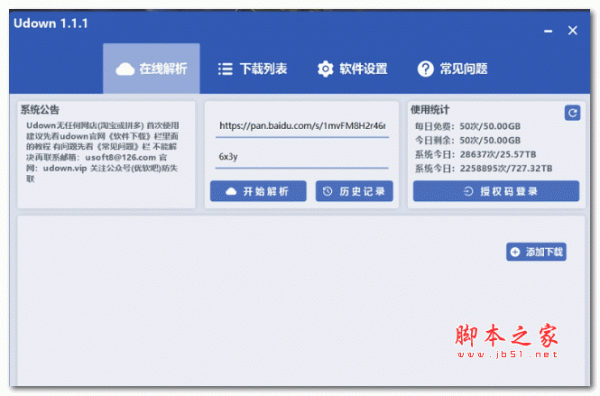Click the 添加下载 button

pyautogui.click(x=536, y=252)
